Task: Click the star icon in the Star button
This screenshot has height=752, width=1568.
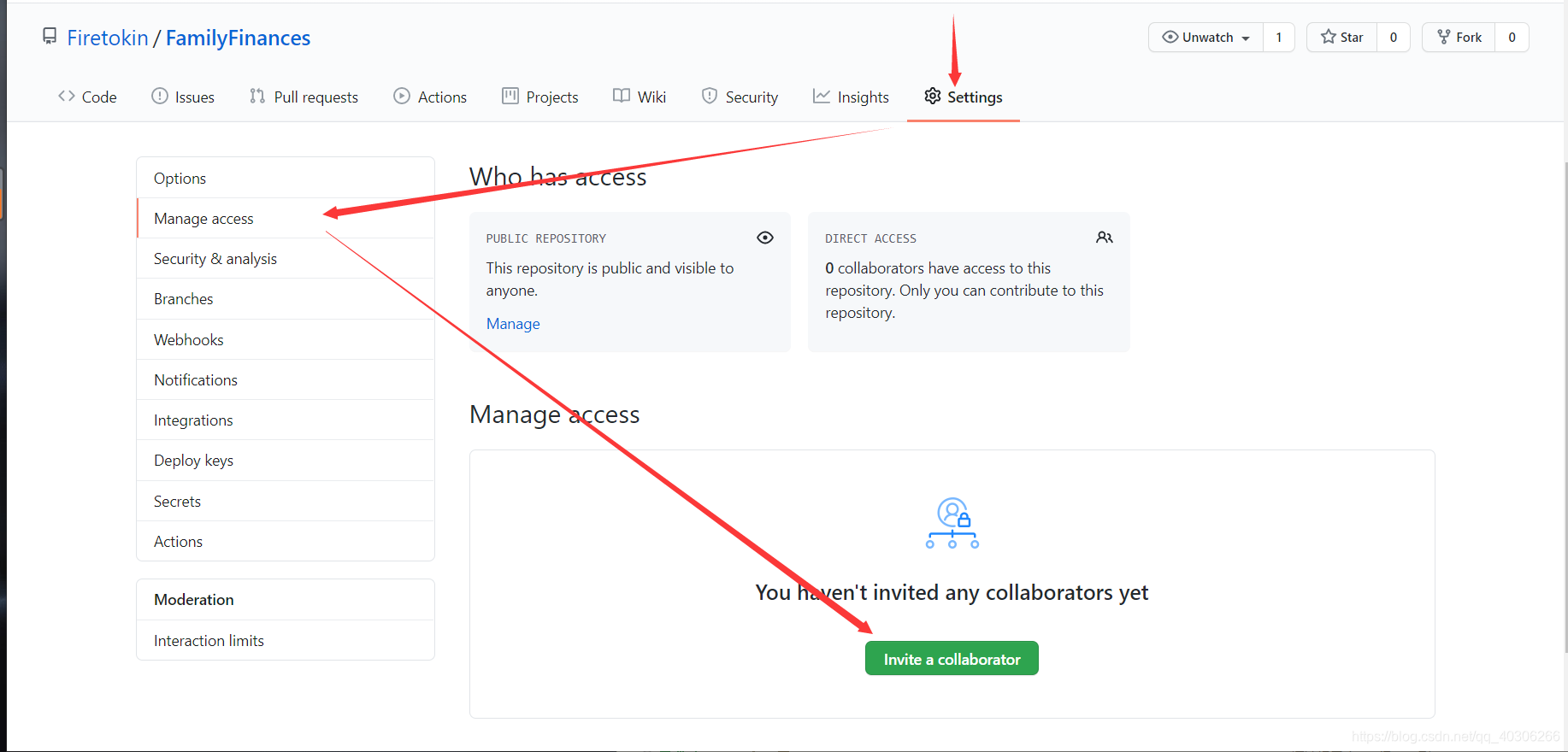Action: (1329, 37)
